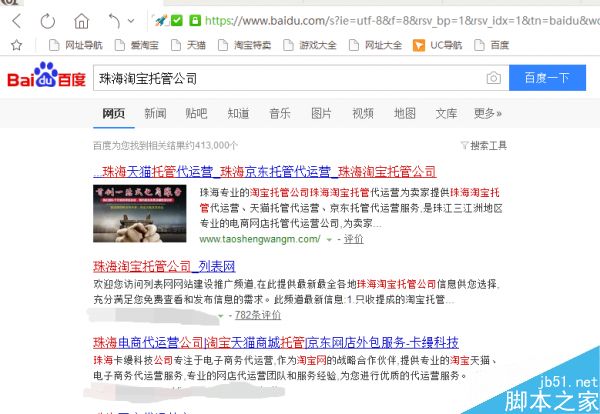Click the undo closed tab arrow icon
This screenshot has width=600, height=414.
click(x=114, y=20)
